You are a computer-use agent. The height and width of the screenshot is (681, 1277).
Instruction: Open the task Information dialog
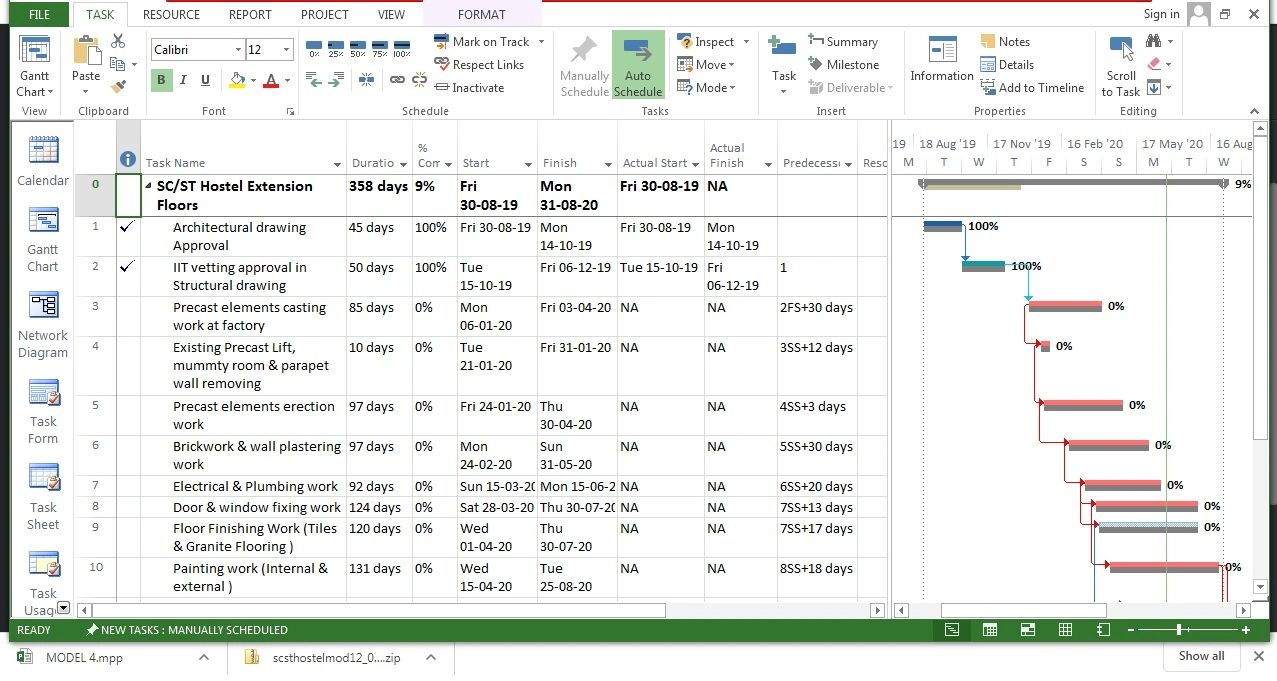tap(941, 60)
